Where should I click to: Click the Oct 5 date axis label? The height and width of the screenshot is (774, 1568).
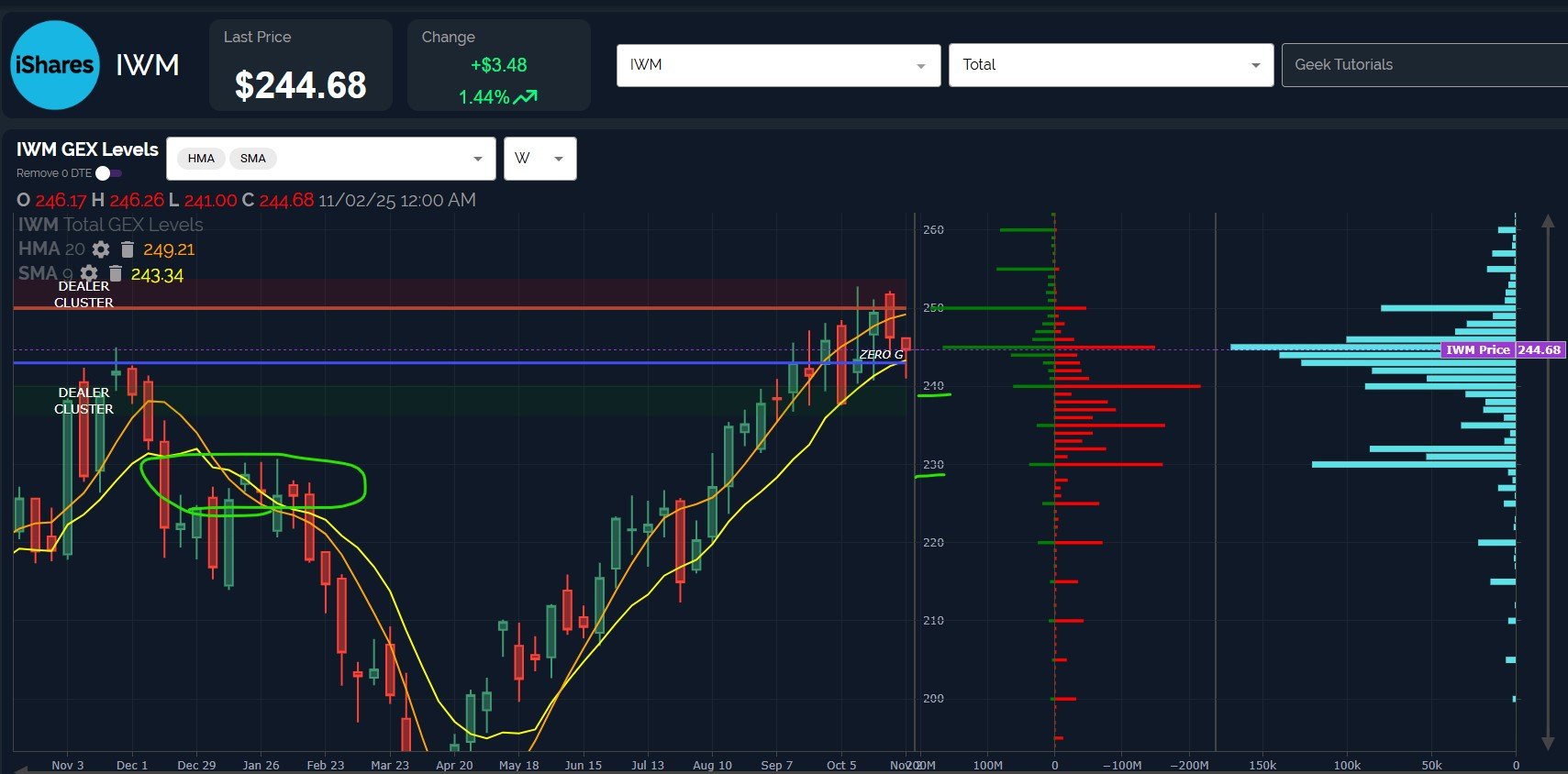tap(841, 765)
